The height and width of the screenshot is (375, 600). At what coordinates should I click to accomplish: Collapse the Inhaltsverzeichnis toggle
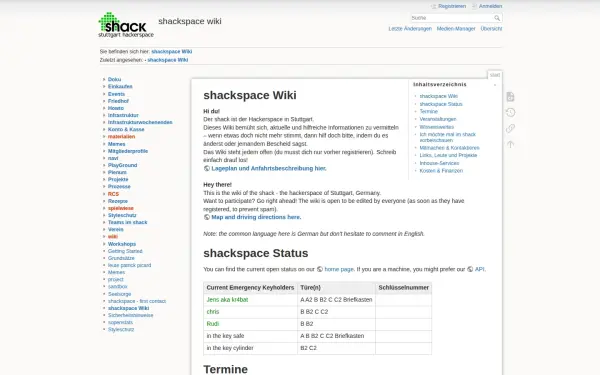(x=495, y=85)
